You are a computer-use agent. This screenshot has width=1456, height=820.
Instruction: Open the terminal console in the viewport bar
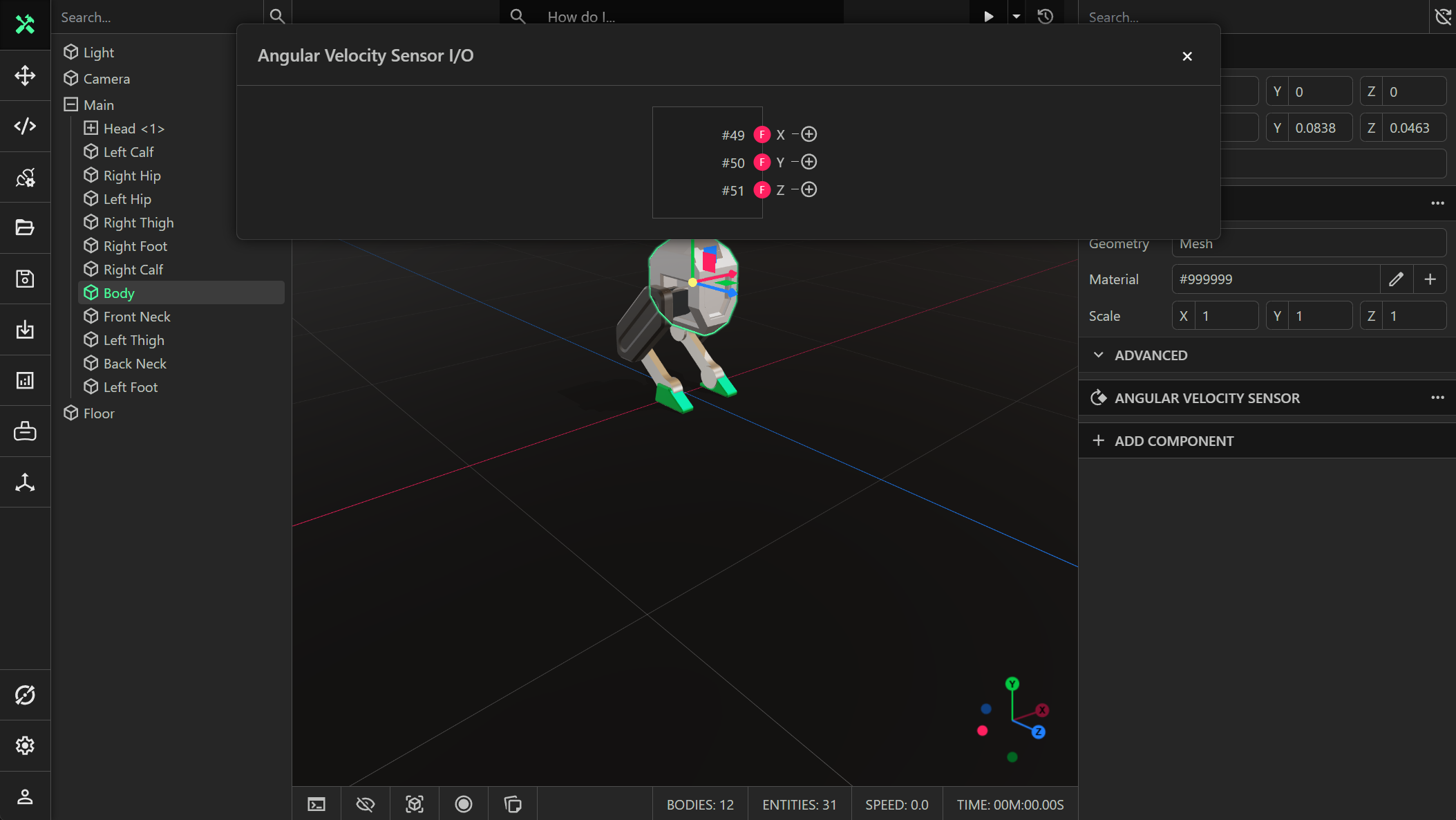pos(316,804)
